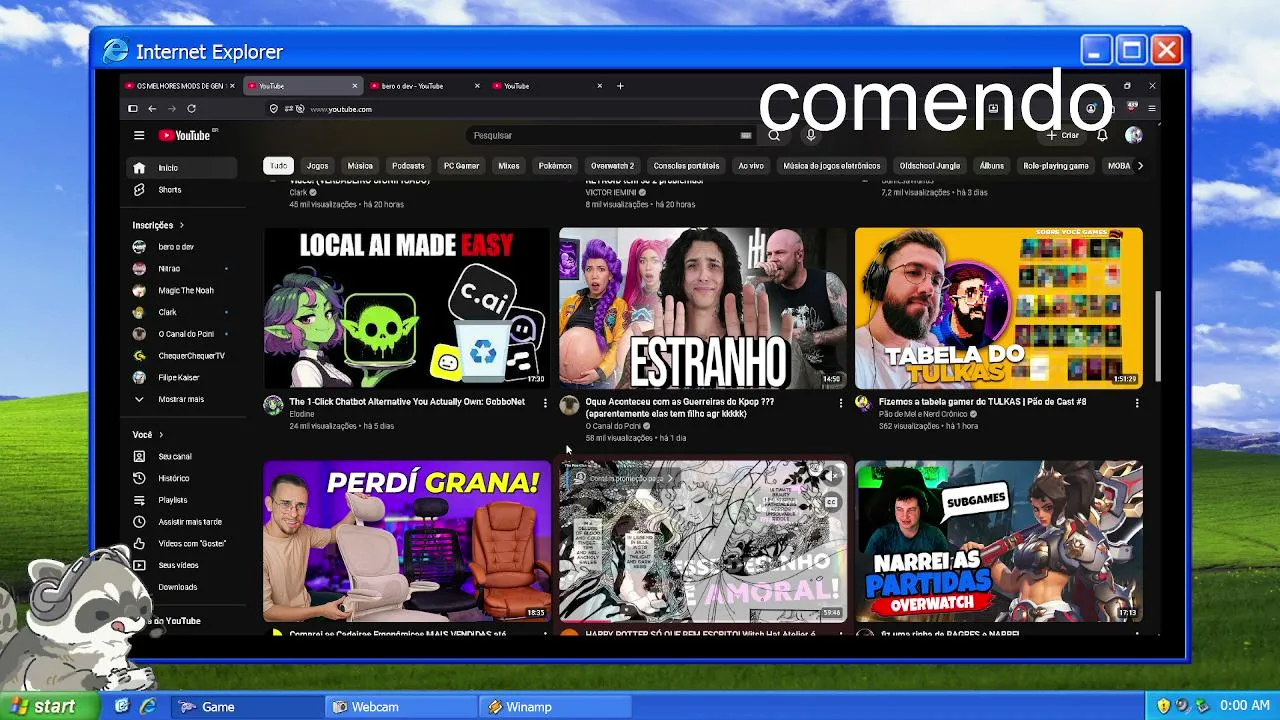Image resolution: width=1280 pixels, height=720 pixels.
Task: Open the browser sidebar panel icon
Action: coord(132,109)
